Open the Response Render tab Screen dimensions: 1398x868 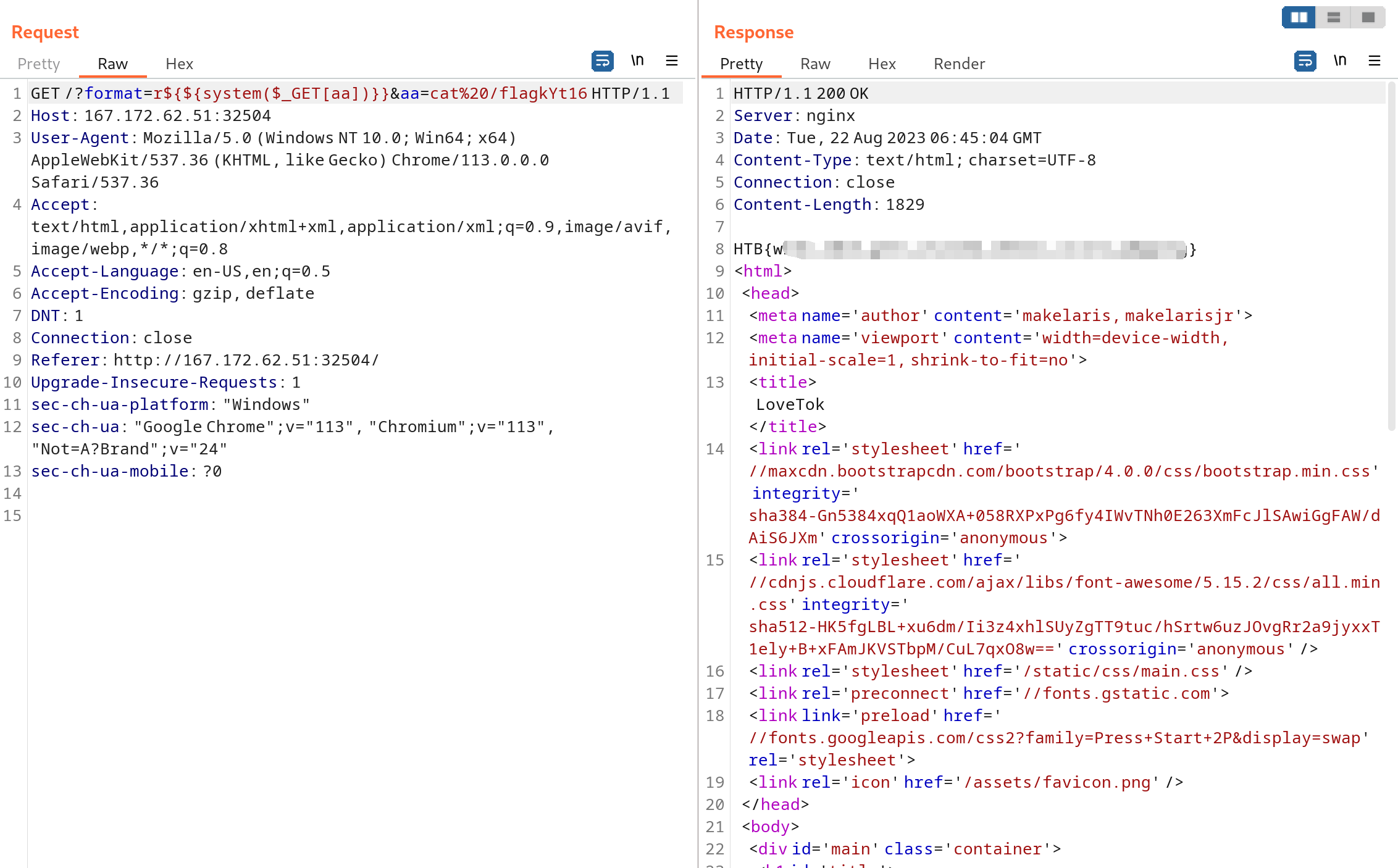(959, 64)
